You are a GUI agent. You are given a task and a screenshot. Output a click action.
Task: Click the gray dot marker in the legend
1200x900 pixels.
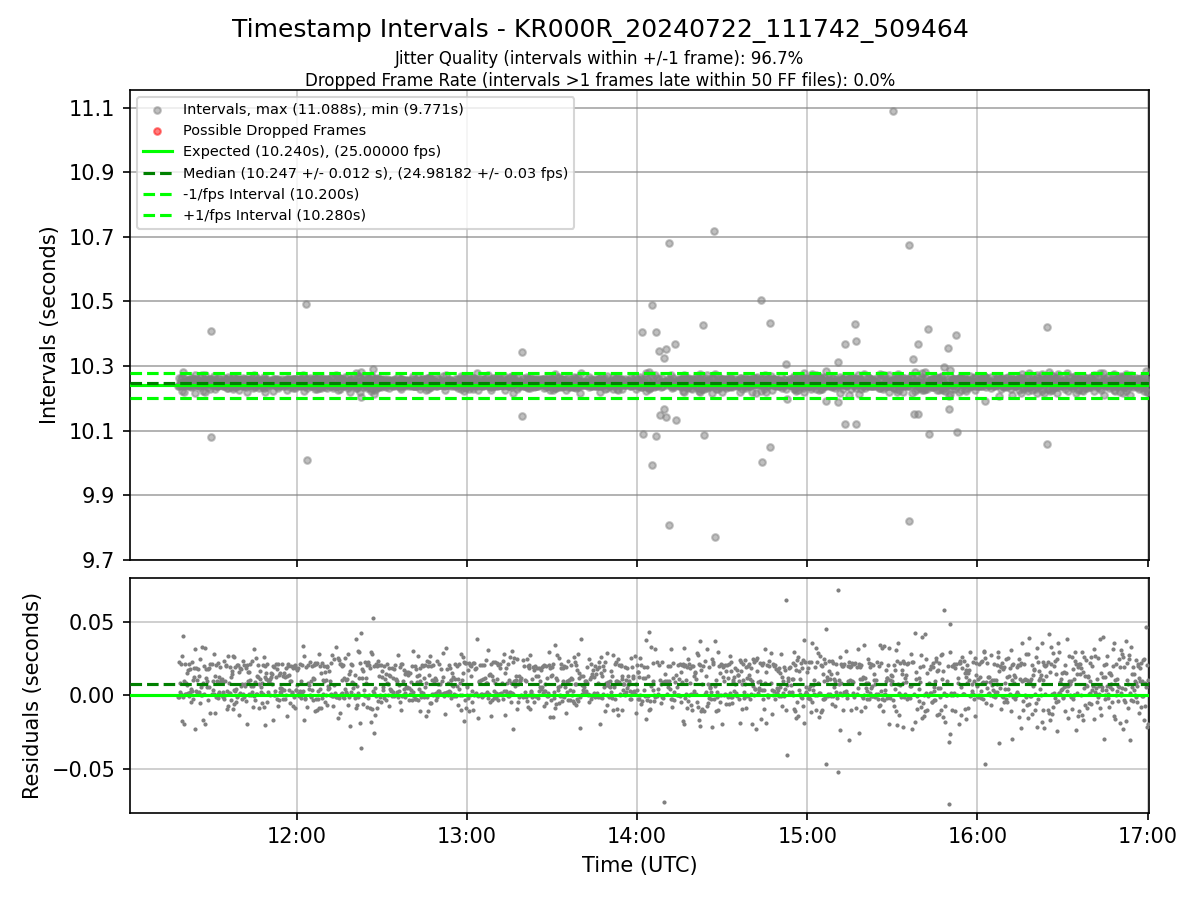click(x=157, y=109)
